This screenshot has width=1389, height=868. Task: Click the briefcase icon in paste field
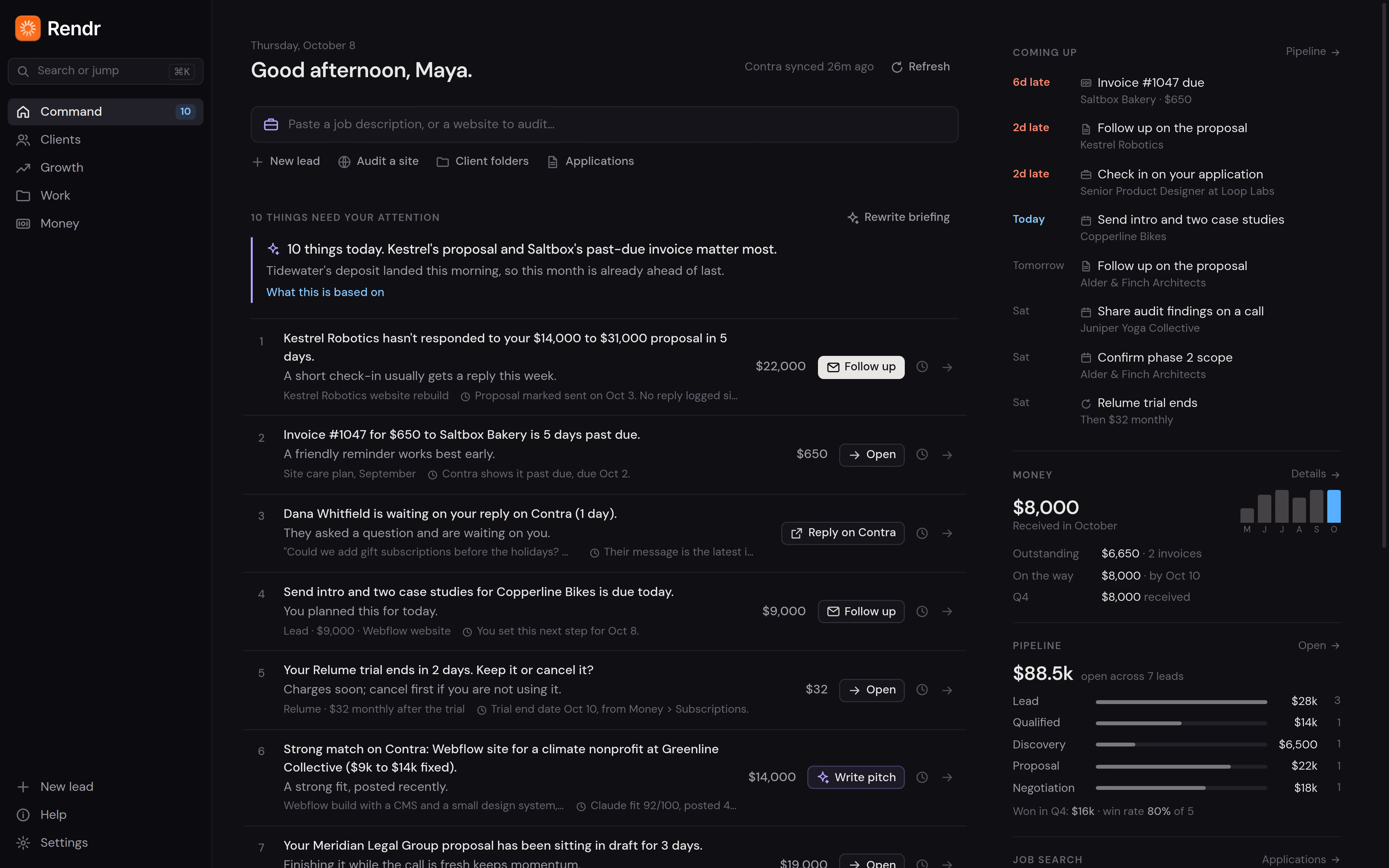[x=271, y=125]
